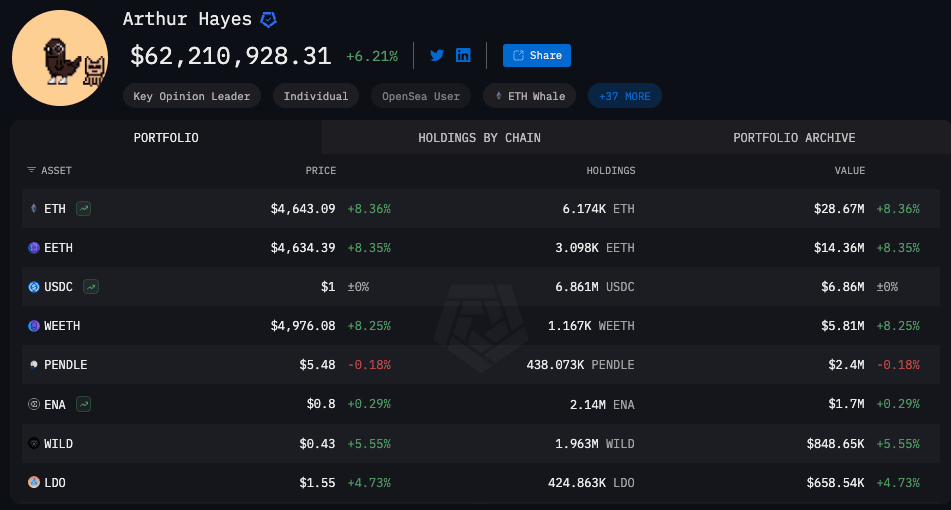Click the 3.098K EETH holdings cell

(x=595, y=247)
